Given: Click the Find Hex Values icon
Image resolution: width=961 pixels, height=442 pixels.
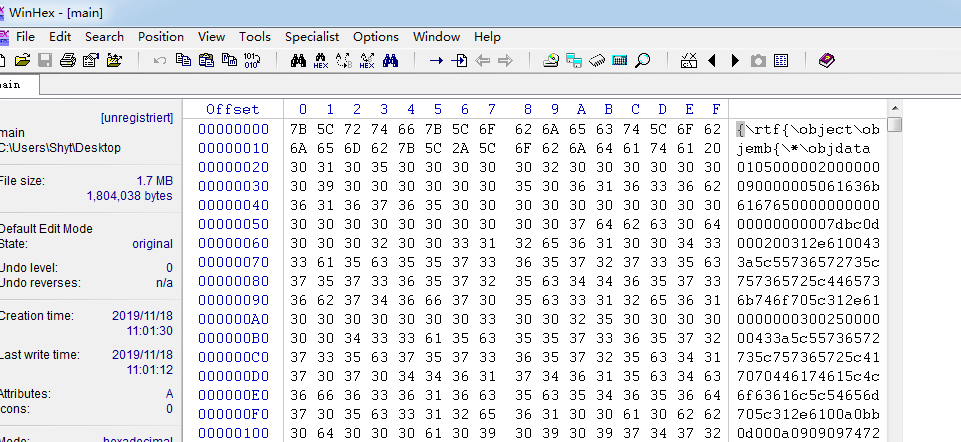Looking at the screenshot, I should [321, 60].
